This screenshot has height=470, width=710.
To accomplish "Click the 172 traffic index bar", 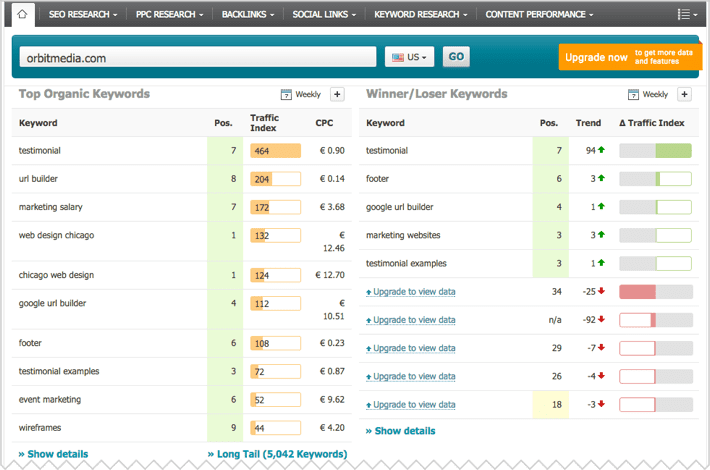I will 275,207.
